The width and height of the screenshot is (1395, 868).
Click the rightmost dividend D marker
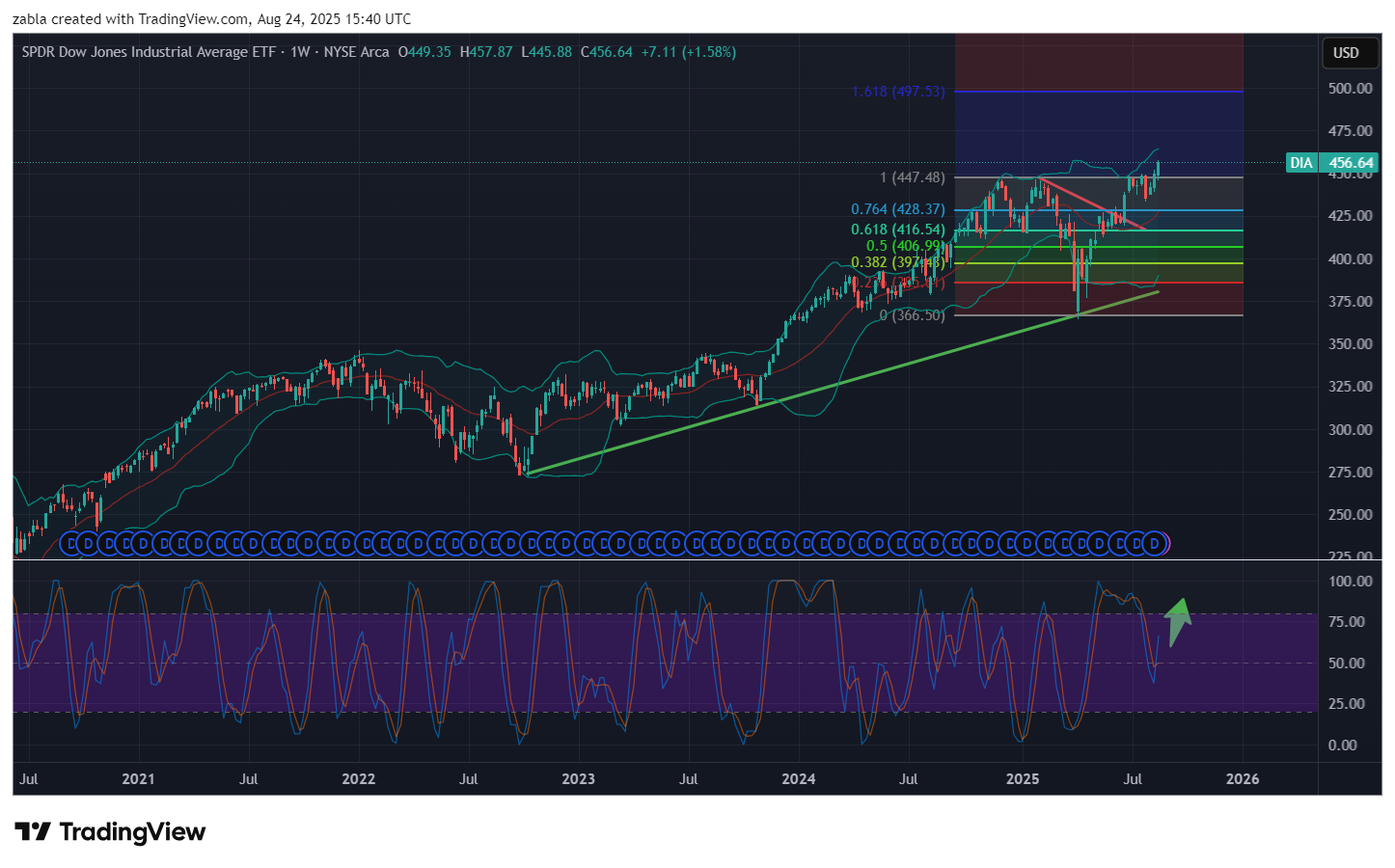tap(1154, 544)
